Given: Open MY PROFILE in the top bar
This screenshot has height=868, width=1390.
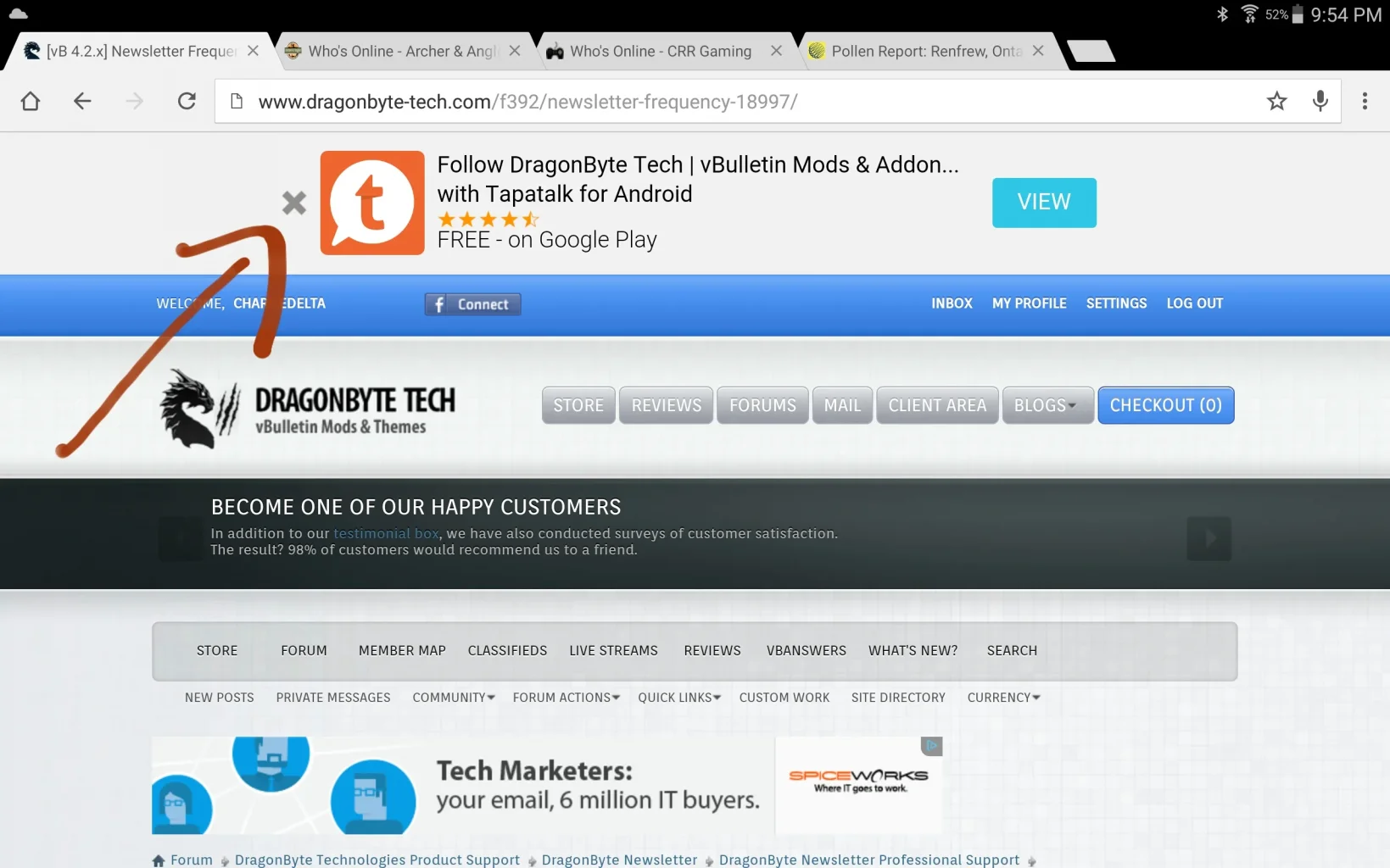Looking at the screenshot, I should (x=1029, y=303).
